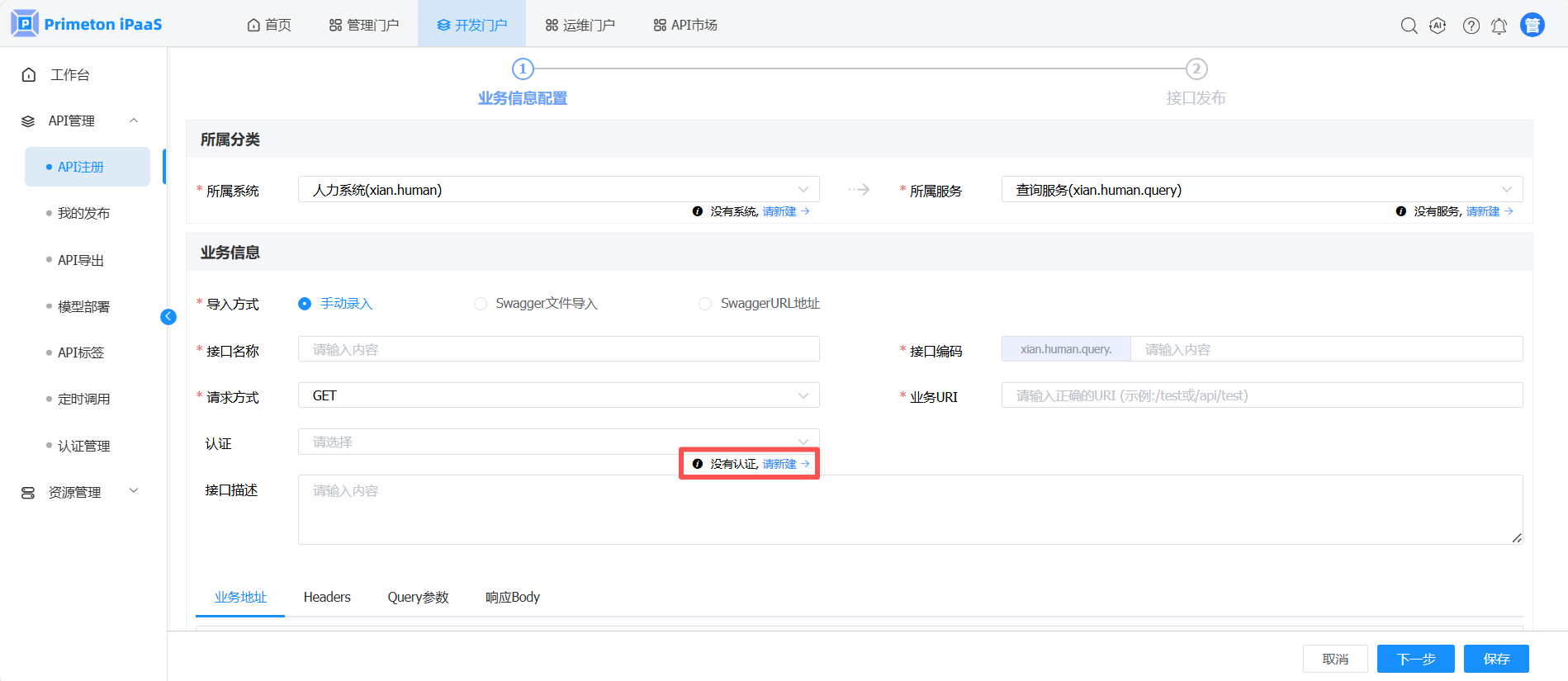
Task: Open the 运维门户 top menu
Action: pos(580,25)
